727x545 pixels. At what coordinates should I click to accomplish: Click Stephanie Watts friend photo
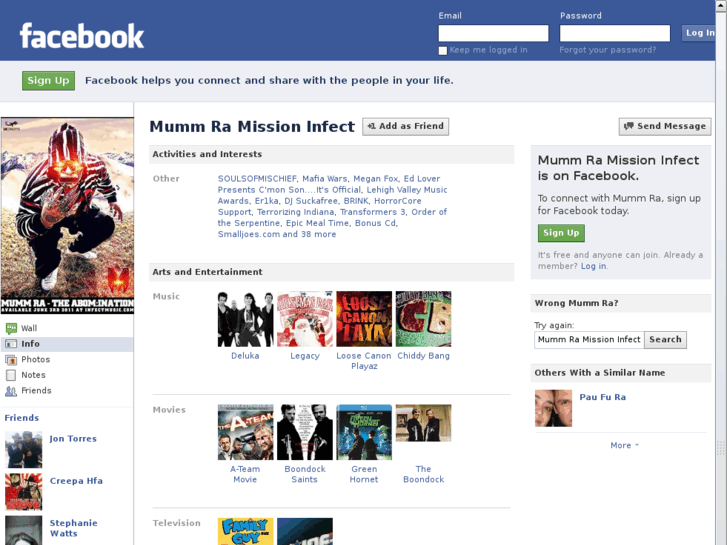coord(24,530)
